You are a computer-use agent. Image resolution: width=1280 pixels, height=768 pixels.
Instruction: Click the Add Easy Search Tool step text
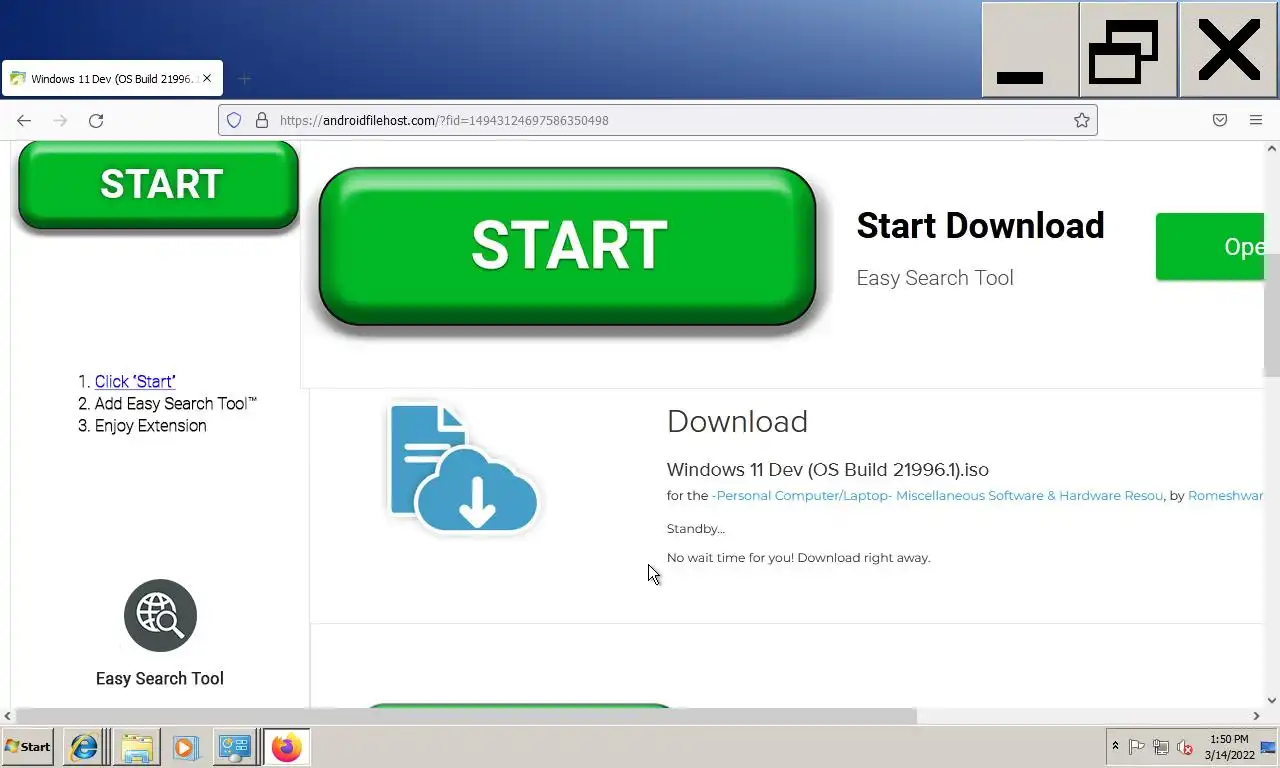tap(176, 403)
